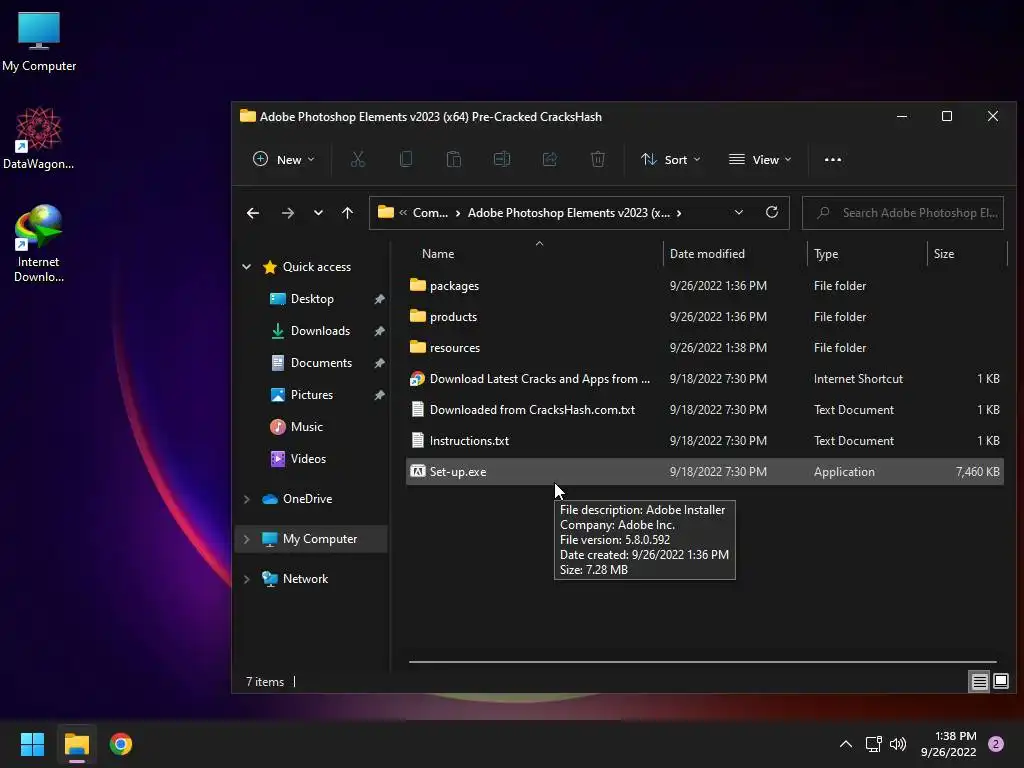Image resolution: width=1024 pixels, height=768 pixels.
Task: Select the resources folder
Action: point(705,348)
